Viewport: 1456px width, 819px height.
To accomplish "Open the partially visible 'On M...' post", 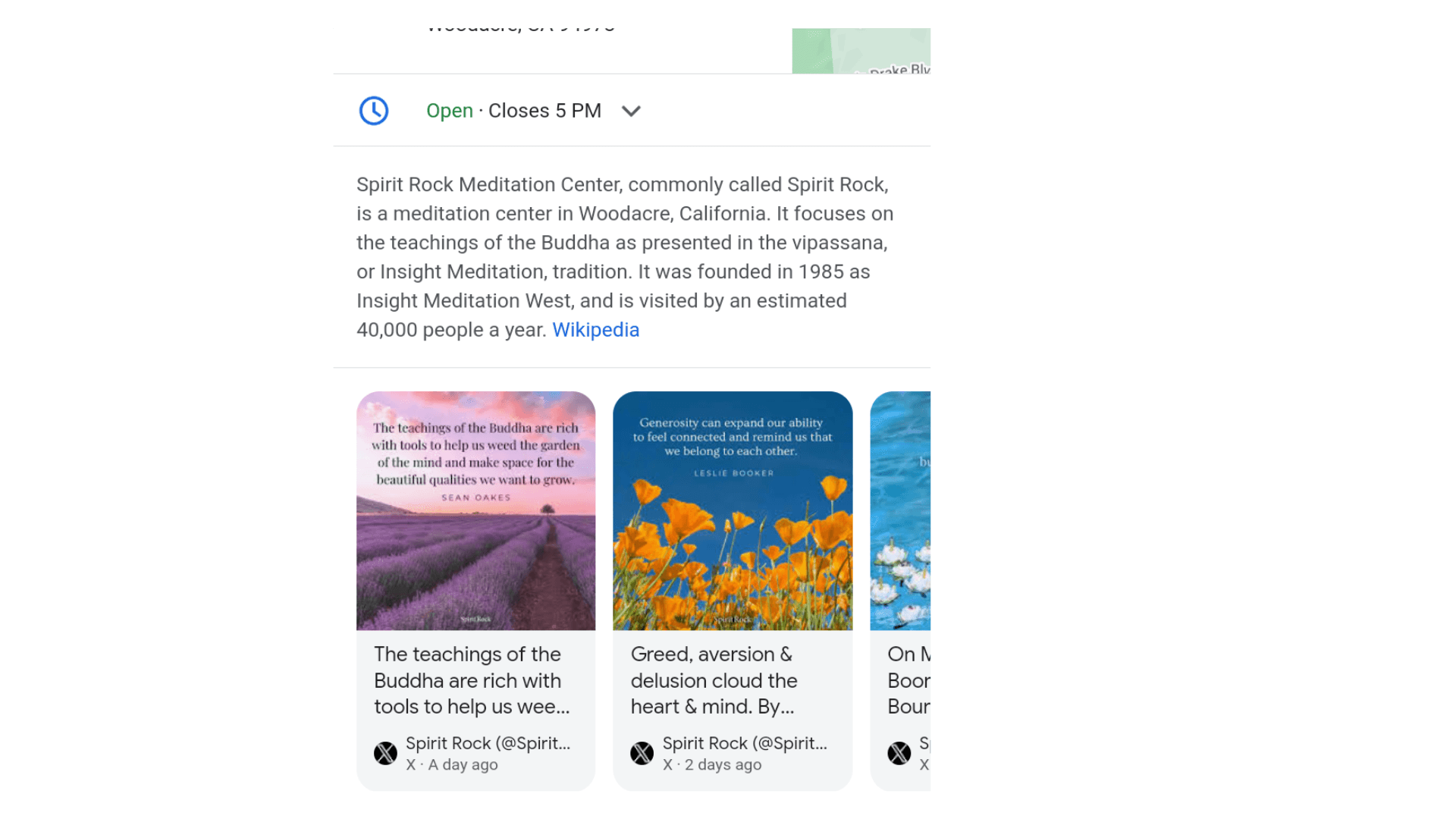I will 908,680.
